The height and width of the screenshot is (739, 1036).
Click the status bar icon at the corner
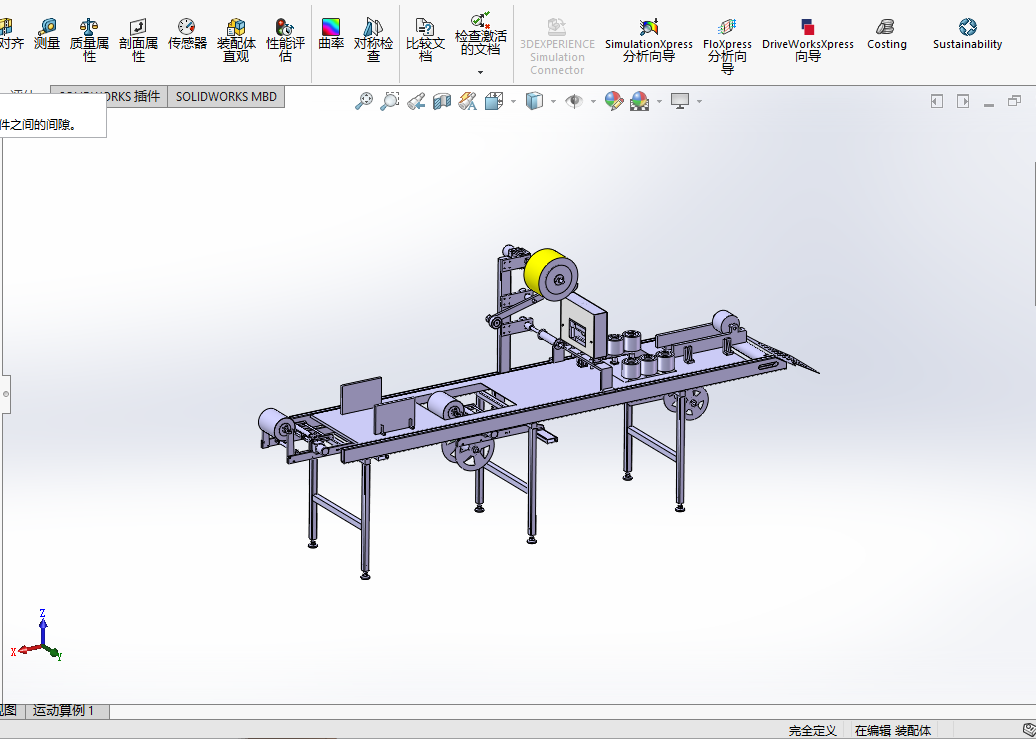1028,730
